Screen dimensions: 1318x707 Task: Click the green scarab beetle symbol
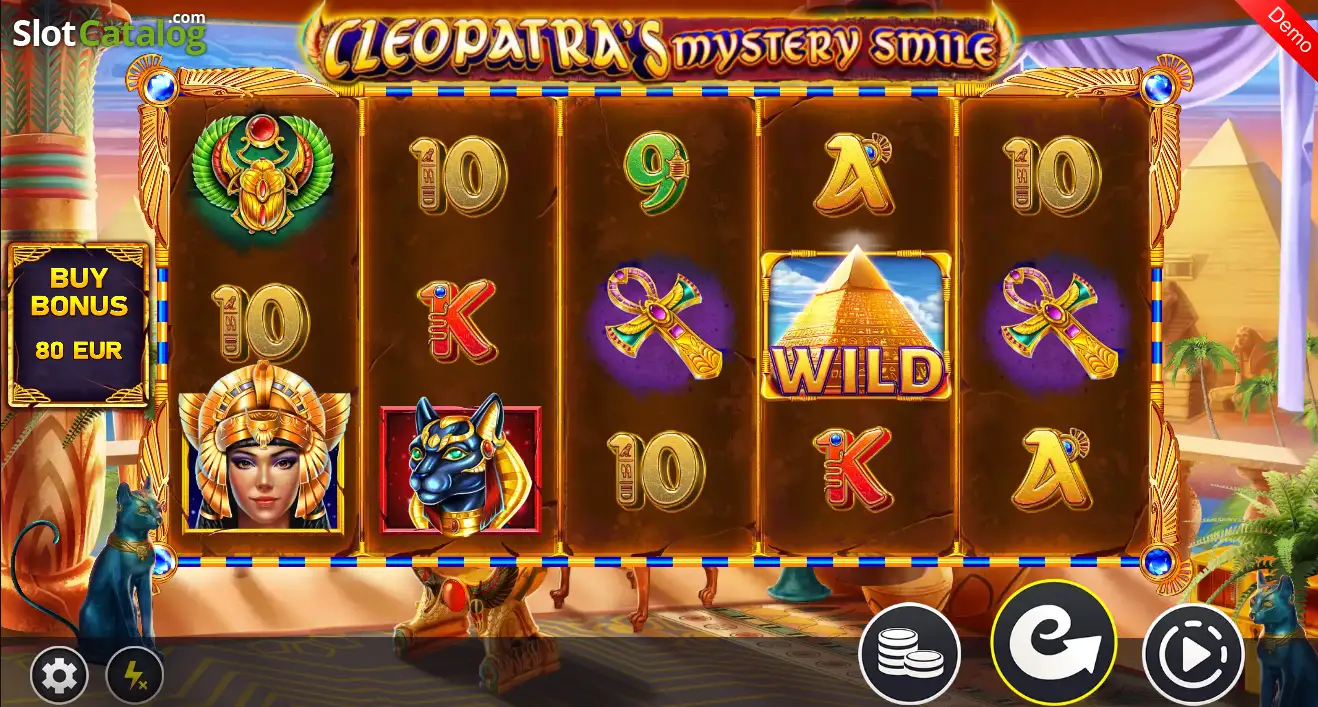(x=262, y=174)
